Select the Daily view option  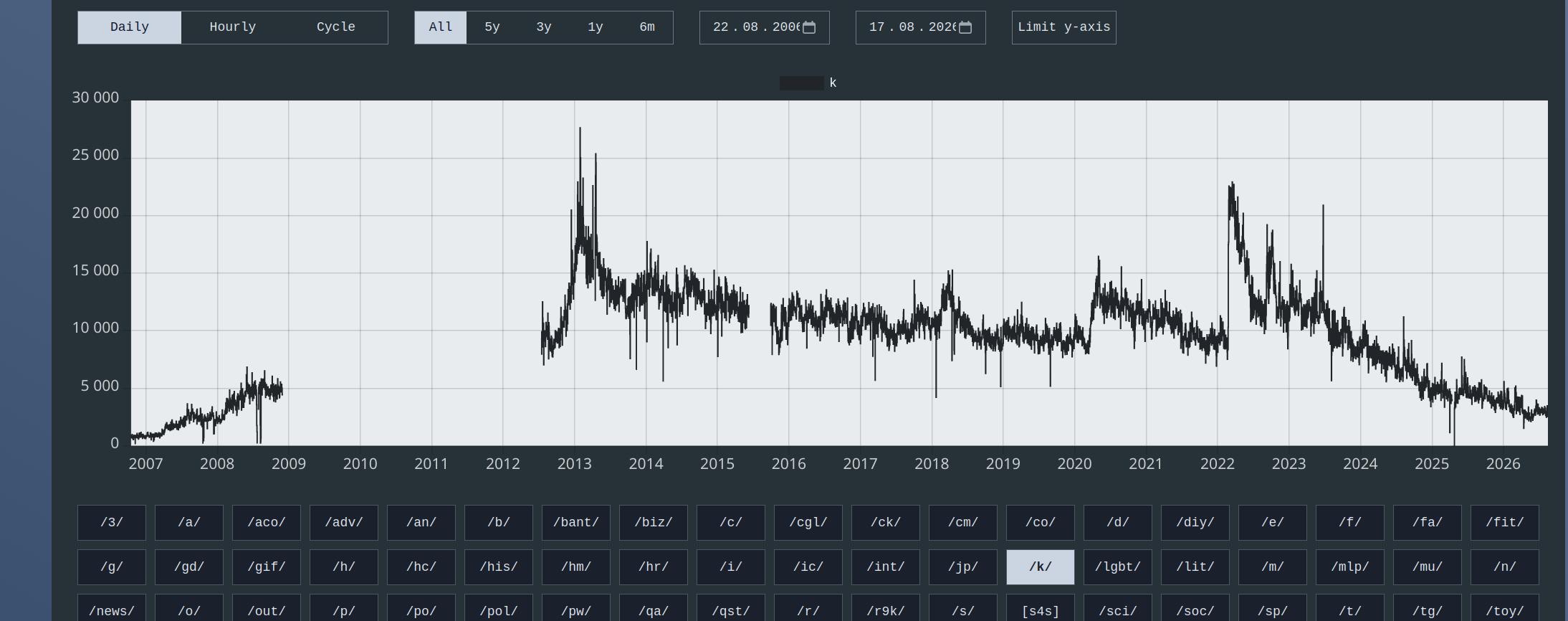coord(130,27)
